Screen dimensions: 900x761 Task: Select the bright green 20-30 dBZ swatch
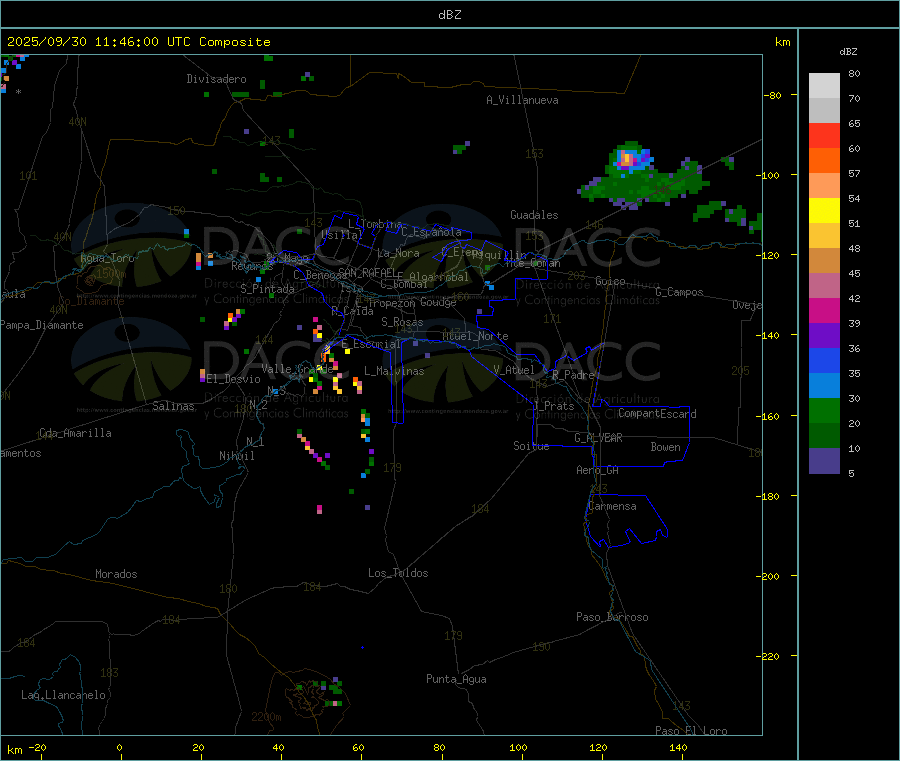point(824,410)
